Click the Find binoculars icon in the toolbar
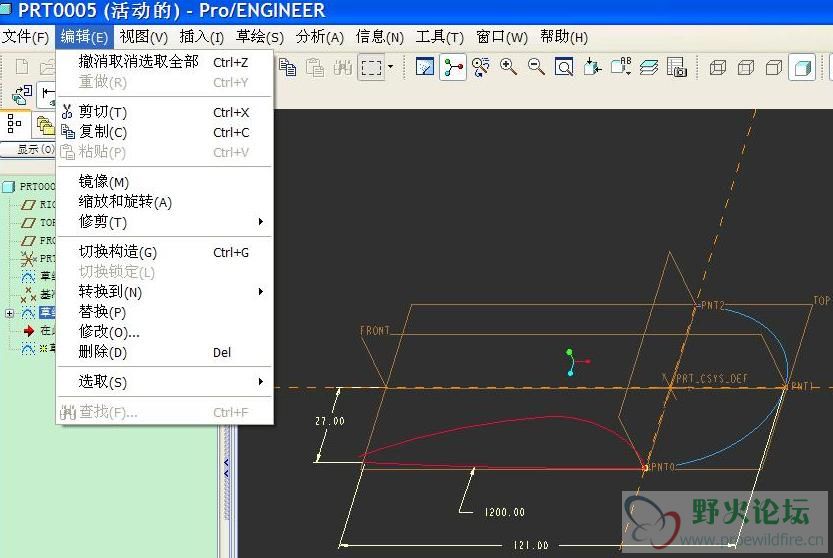 (343, 67)
